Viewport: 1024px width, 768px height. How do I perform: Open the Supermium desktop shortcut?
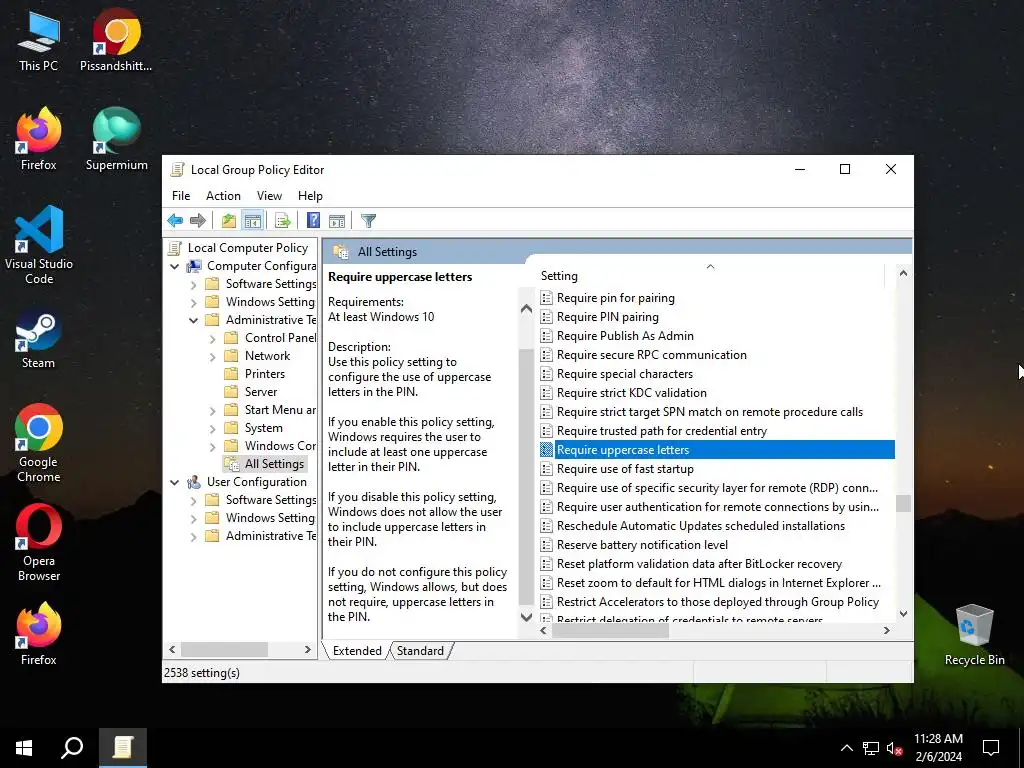tap(116, 138)
